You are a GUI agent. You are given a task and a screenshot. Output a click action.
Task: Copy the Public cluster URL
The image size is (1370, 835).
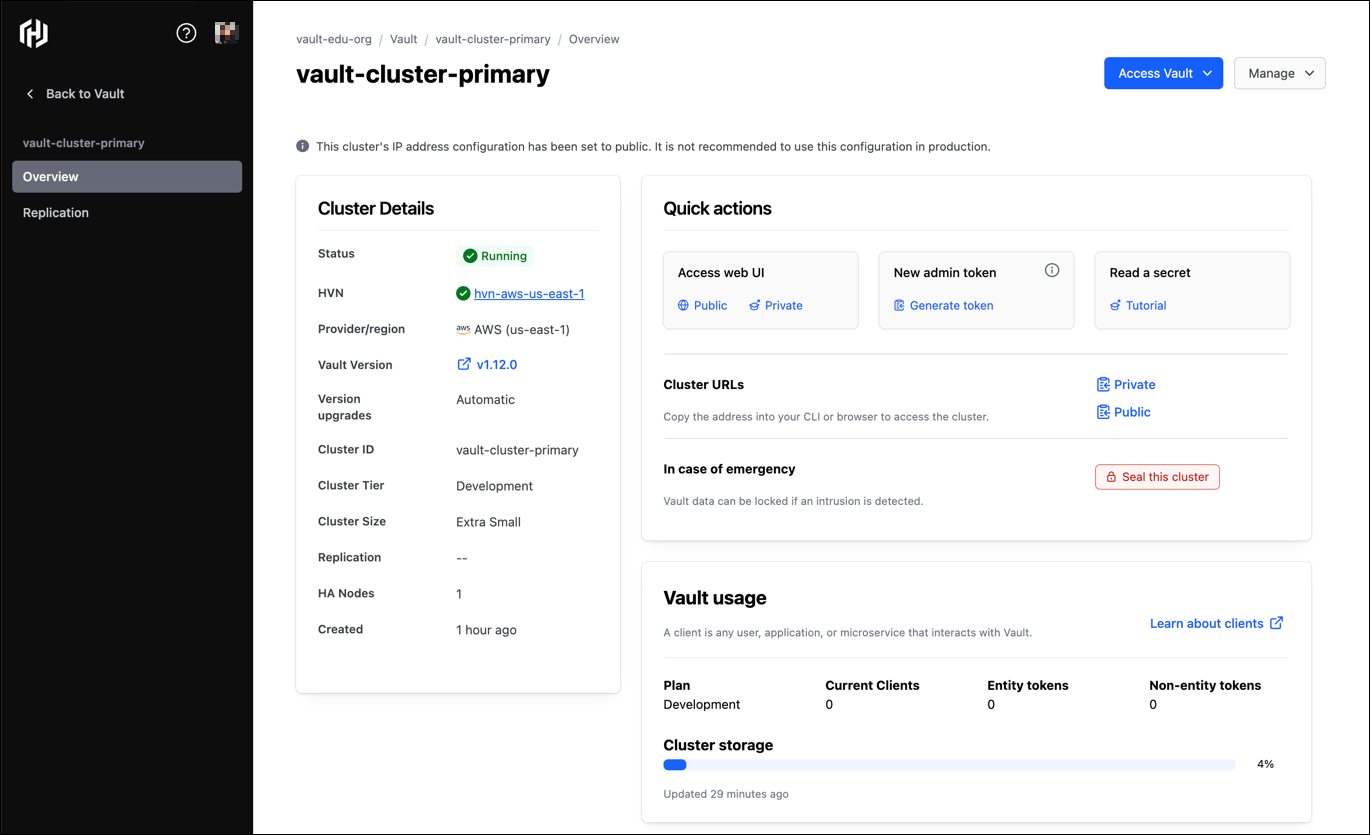click(1124, 412)
